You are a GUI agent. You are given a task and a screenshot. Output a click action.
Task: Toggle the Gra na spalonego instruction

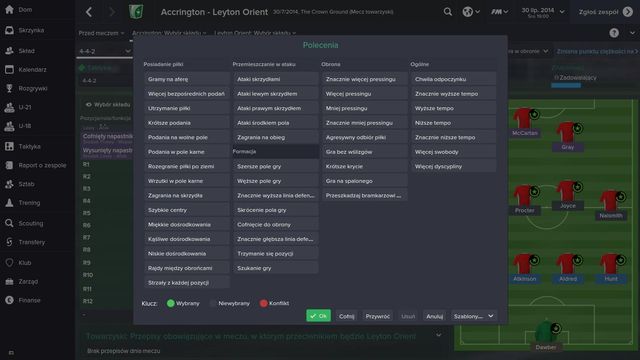coord(365,181)
